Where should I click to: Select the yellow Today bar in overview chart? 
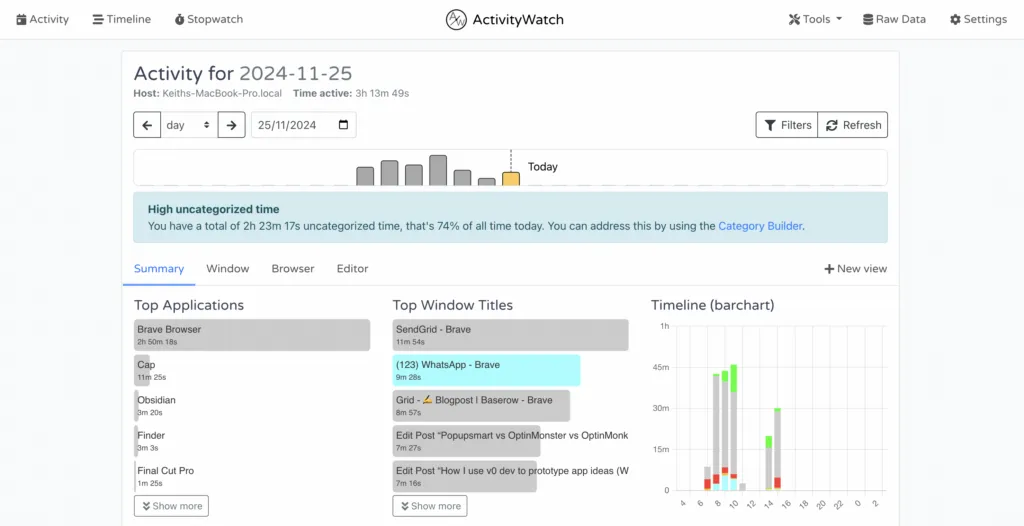[510, 179]
